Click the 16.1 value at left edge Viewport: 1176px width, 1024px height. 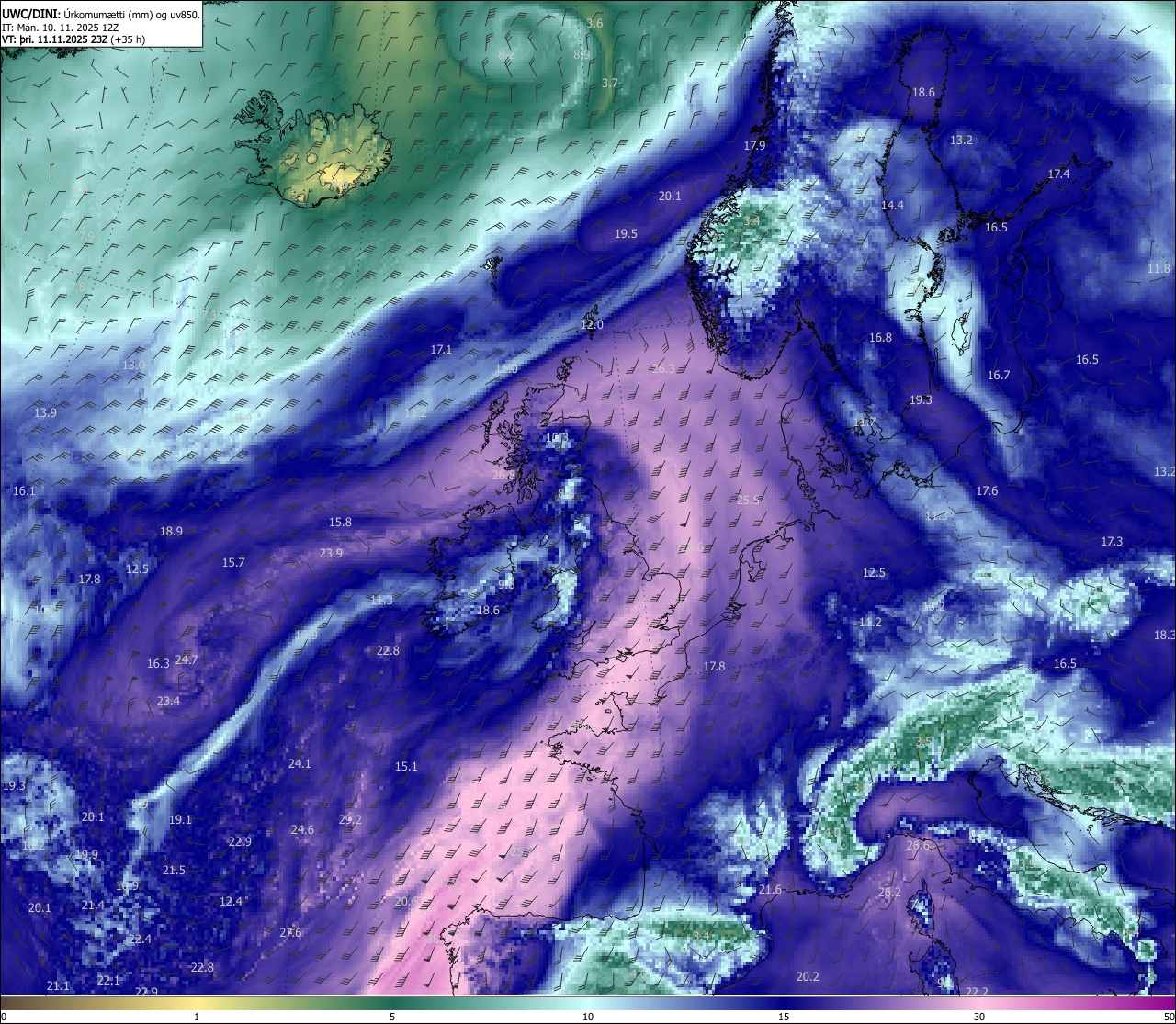pyautogui.click(x=24, y=490)
